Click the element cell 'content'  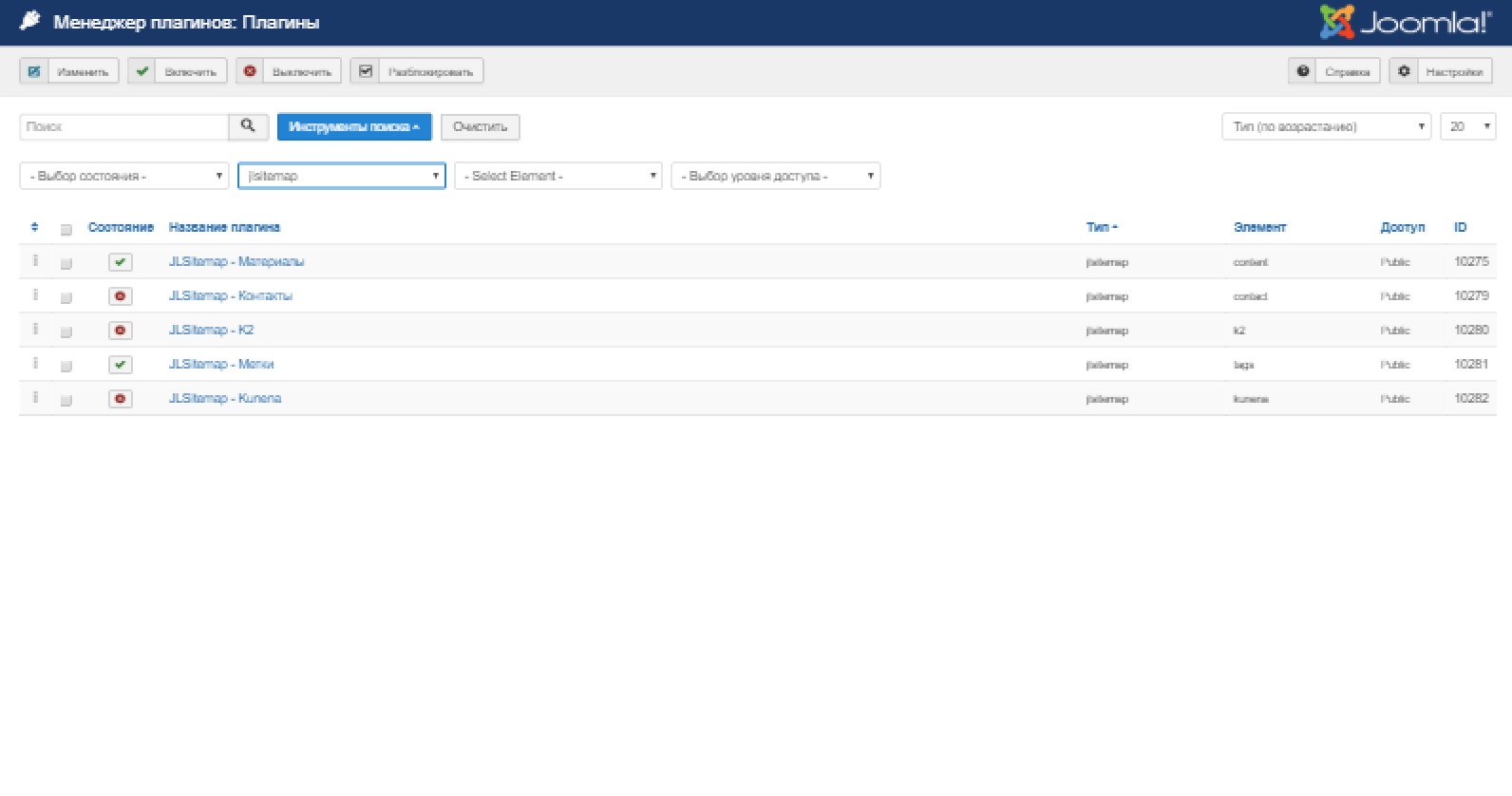1251,262
